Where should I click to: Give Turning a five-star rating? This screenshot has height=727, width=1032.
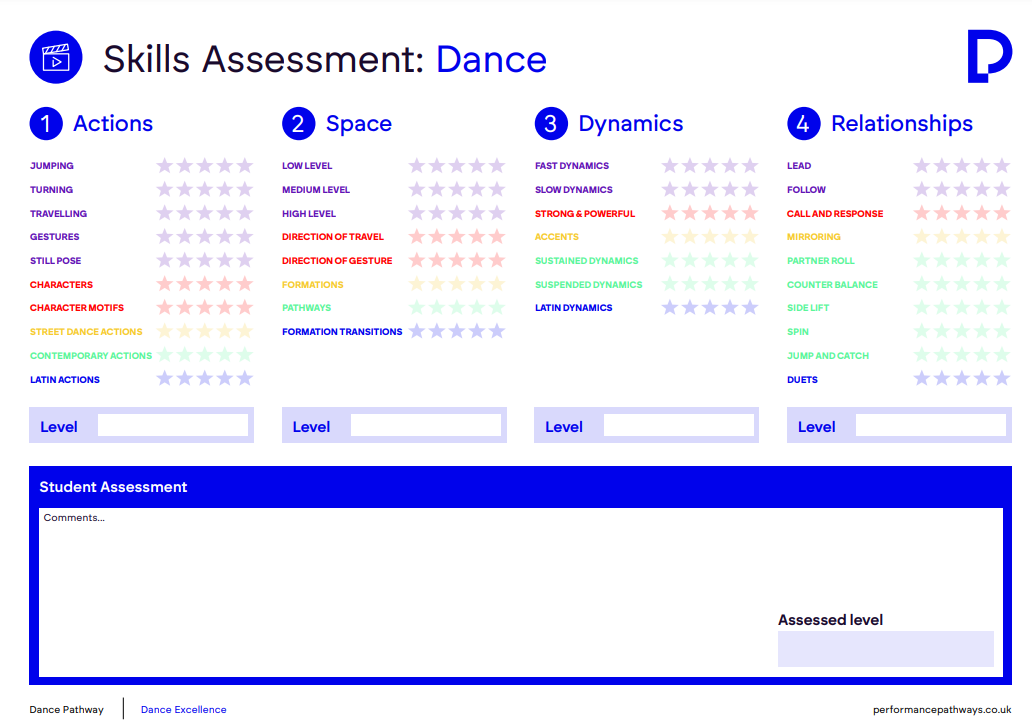(x=245, y=189)
